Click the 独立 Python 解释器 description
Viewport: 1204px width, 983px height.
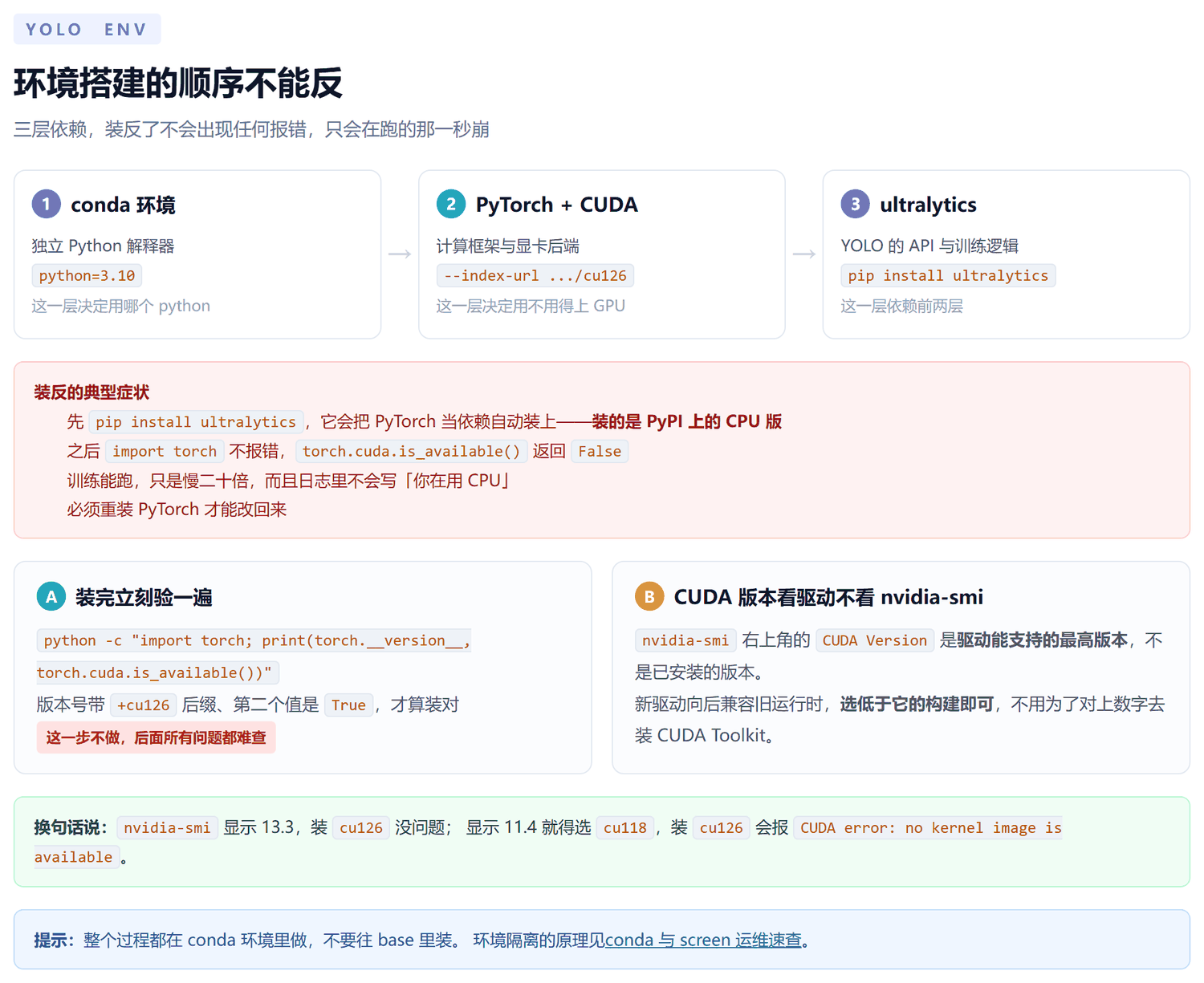point(104,246)
